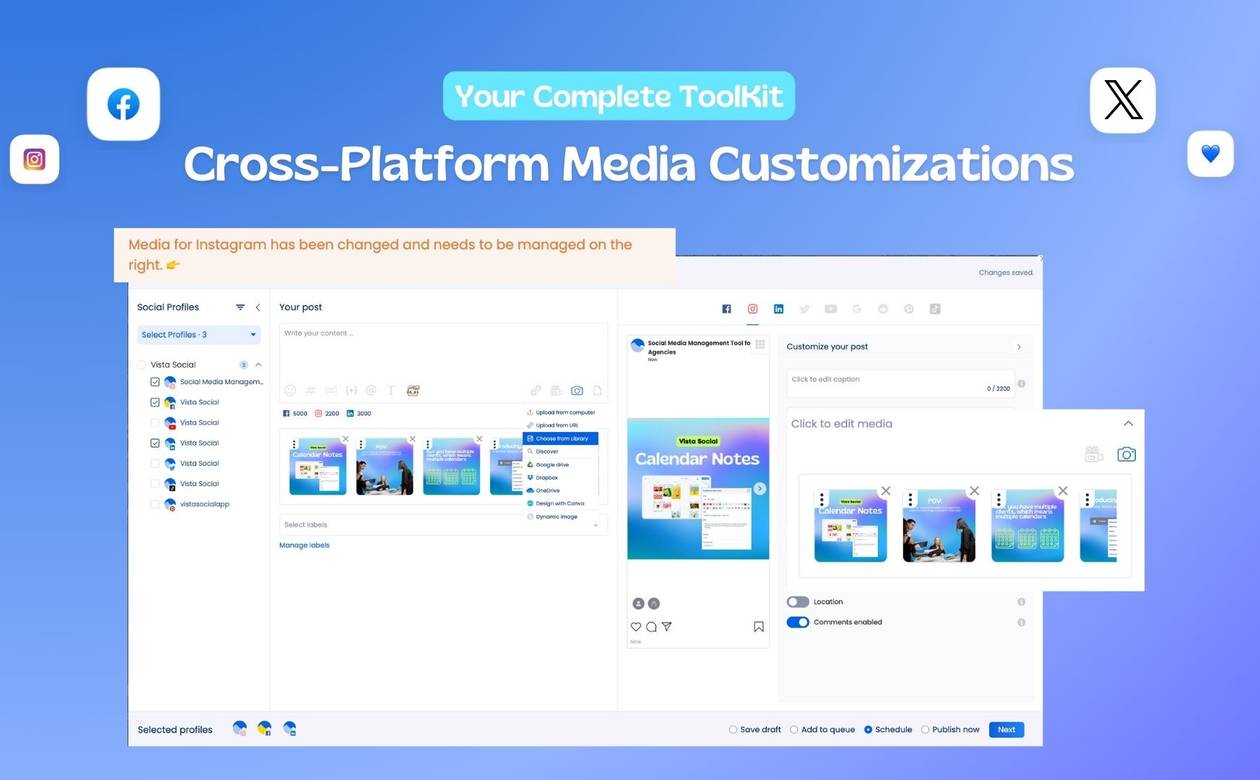Select Choose from library

tap(560, 438)
